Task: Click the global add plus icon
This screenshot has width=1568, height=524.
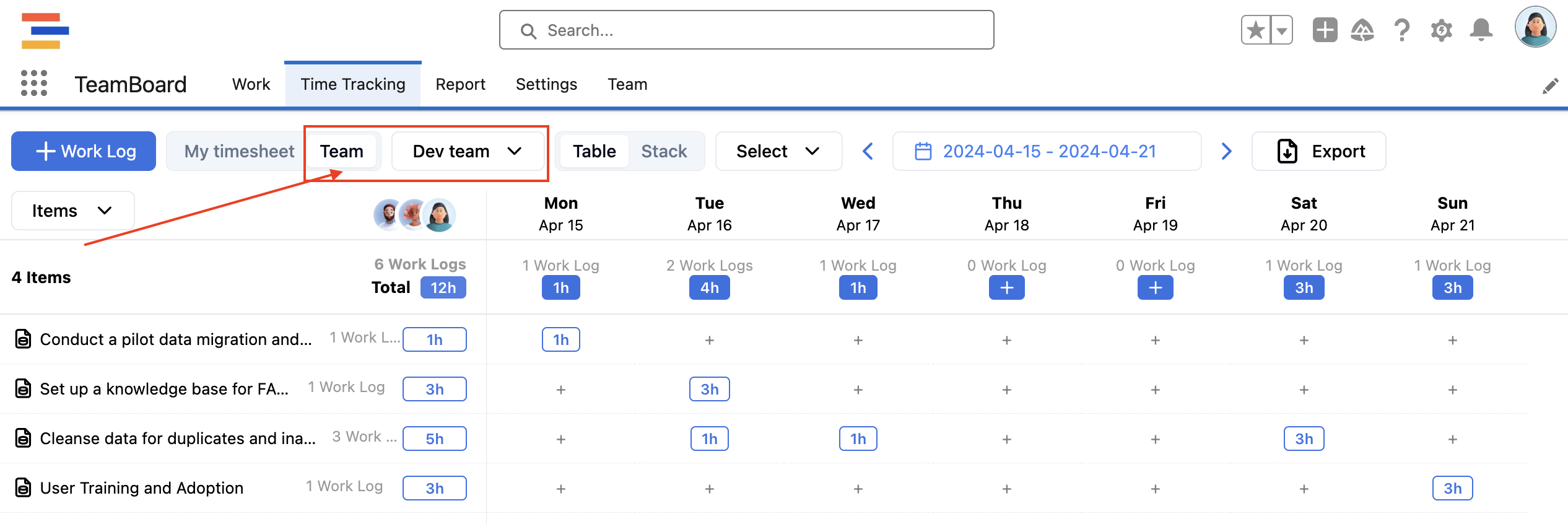Action: point(1325,30)
